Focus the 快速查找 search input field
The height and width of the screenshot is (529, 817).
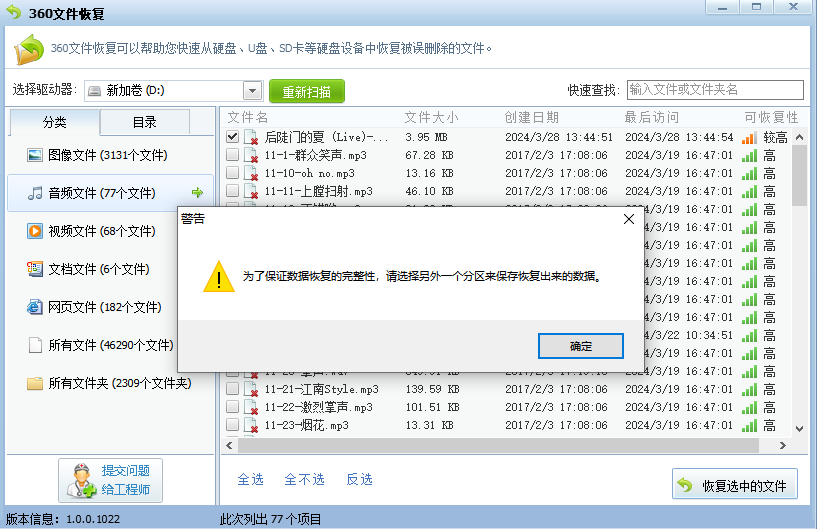pyautogui.click(x=715, y=90)
